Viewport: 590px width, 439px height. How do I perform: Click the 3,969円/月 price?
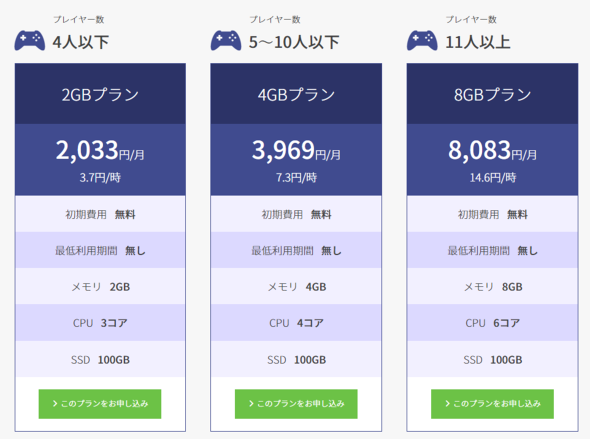296,150
